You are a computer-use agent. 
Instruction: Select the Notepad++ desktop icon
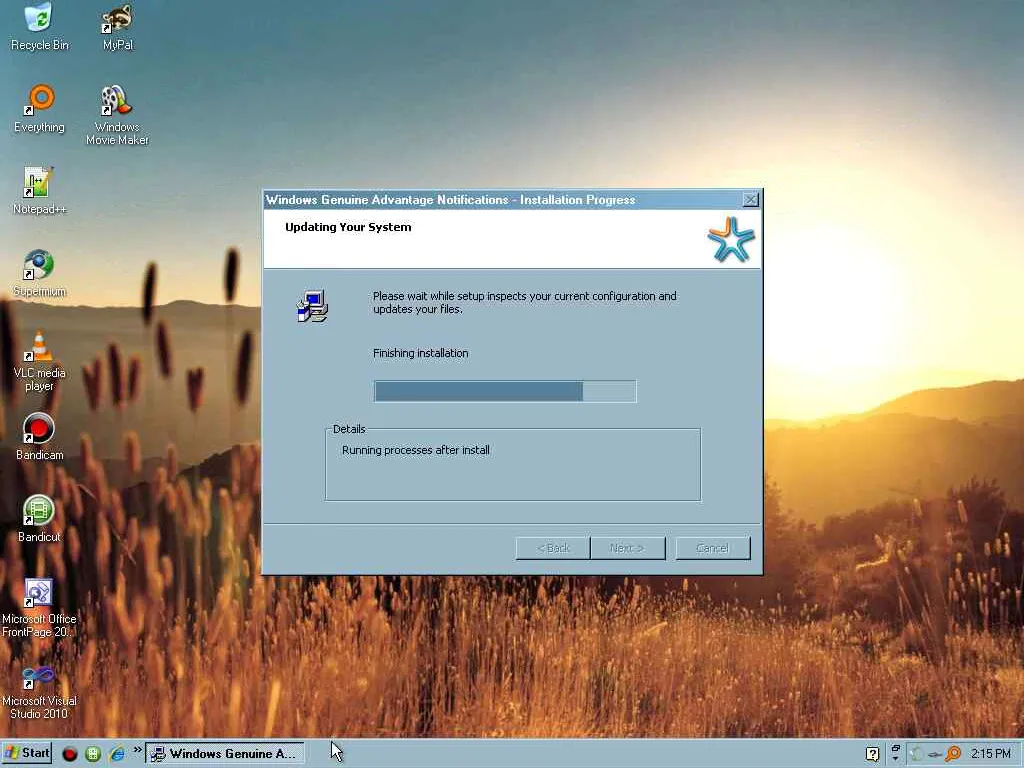(39, 191)
